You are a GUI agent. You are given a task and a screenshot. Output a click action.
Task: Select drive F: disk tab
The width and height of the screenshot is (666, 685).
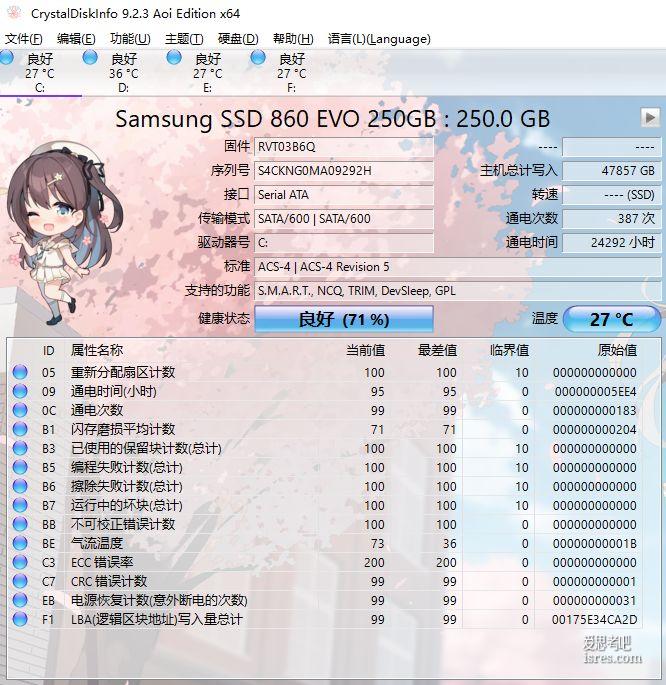coord(291,73)
